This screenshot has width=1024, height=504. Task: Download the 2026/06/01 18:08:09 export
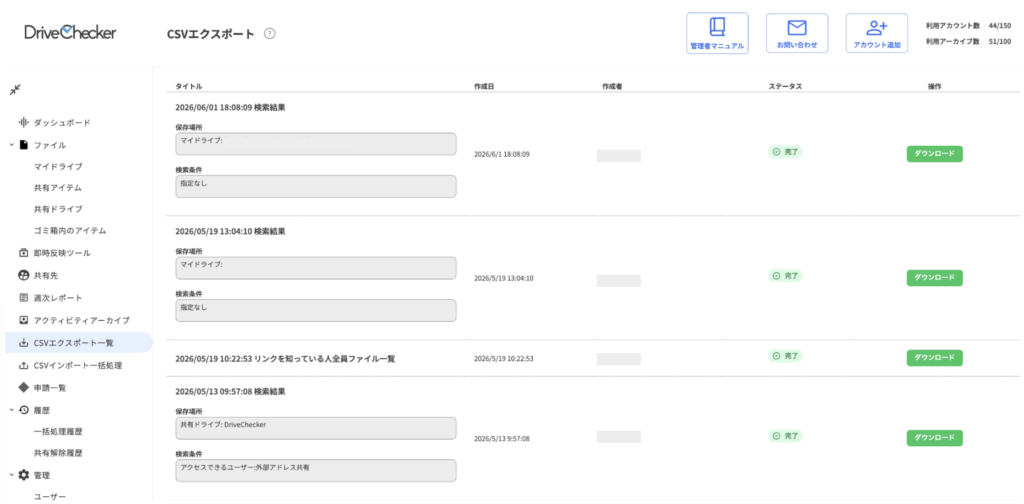[935, 154]
